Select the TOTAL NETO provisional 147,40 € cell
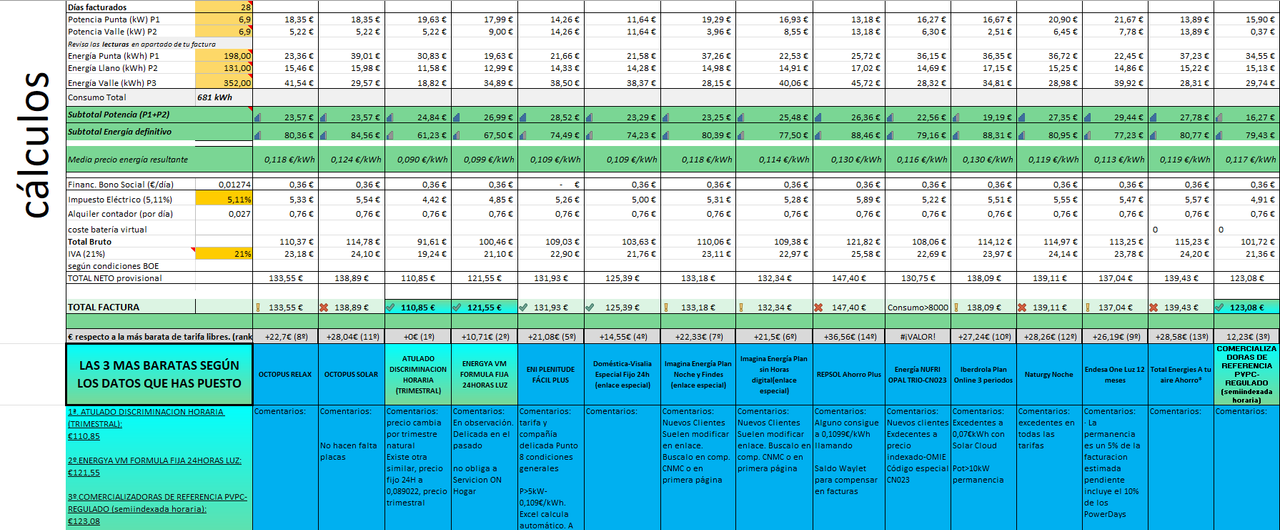This screenshot has width=1280, height=530. click(848, 278)
